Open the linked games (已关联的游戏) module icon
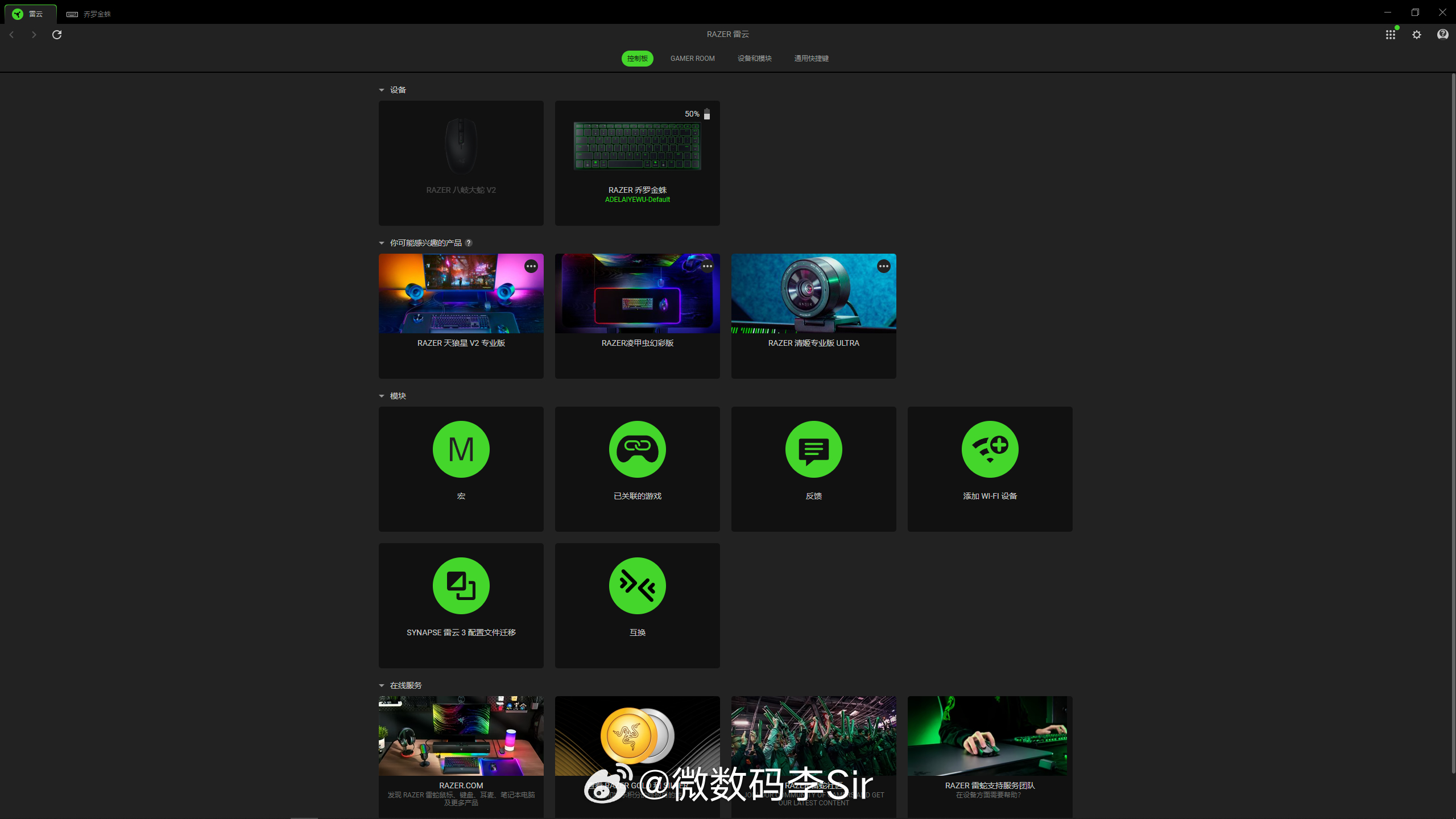The image size is (1456, 819). pyautogui.click(x=637, y=449)
